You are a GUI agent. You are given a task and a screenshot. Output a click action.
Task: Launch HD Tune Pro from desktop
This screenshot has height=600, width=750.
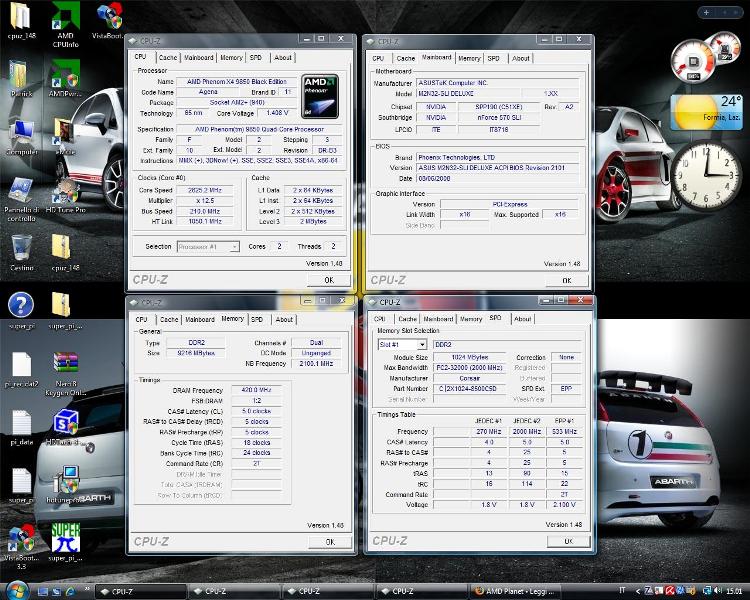tap(66, 195)
